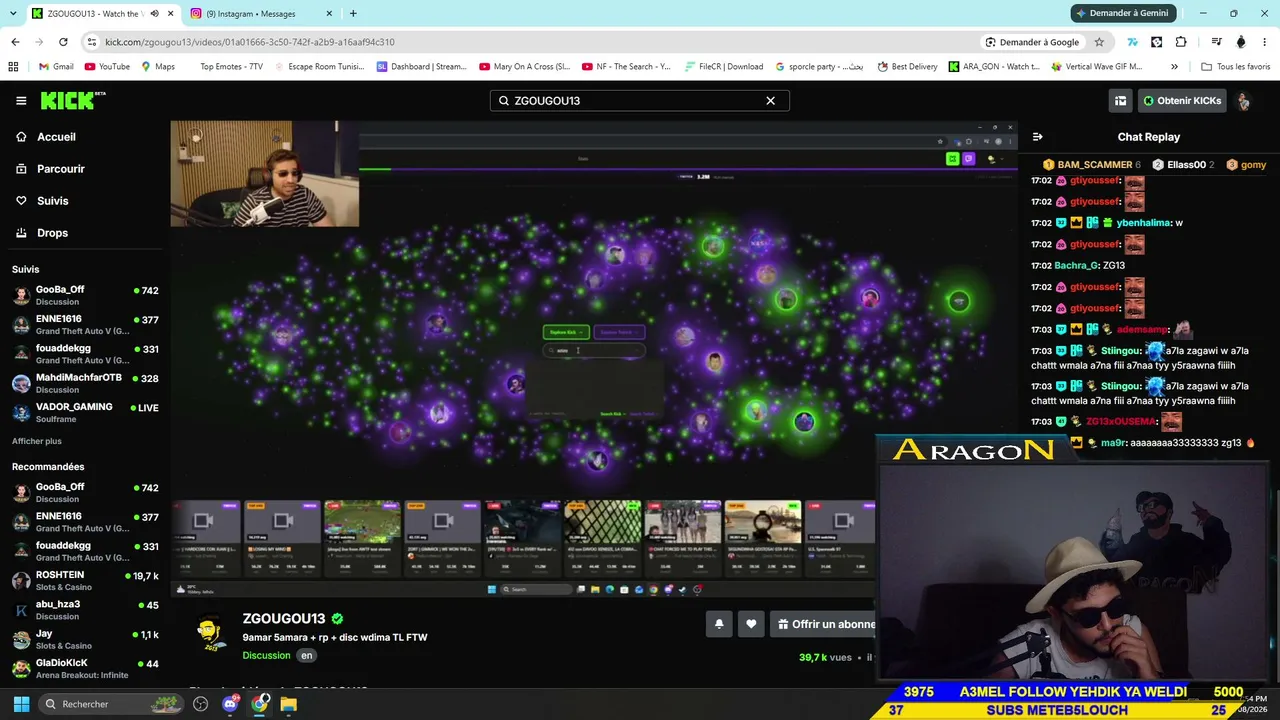Clear the ZGOUGOU13 search field

(x=770, y=101)
